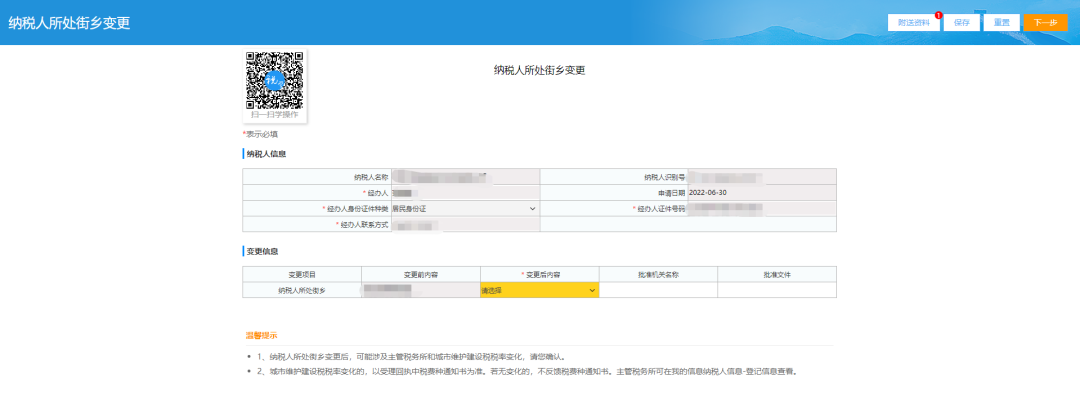Open the 附送资料 attachments button
The width and height of the screenshot is (1080, 413).
point(914,22)
